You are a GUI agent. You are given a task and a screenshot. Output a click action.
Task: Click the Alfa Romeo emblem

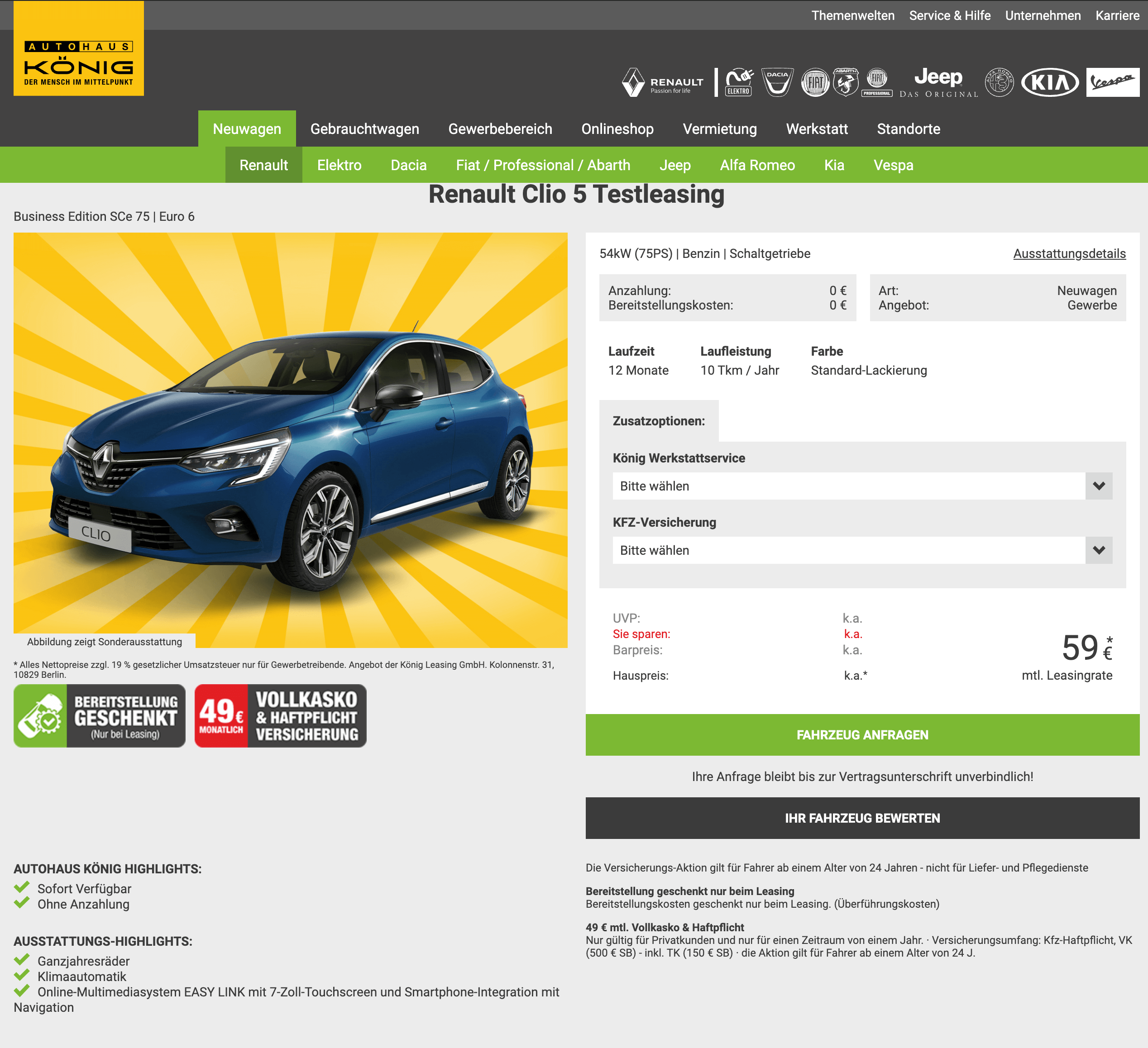(1000, 82)
